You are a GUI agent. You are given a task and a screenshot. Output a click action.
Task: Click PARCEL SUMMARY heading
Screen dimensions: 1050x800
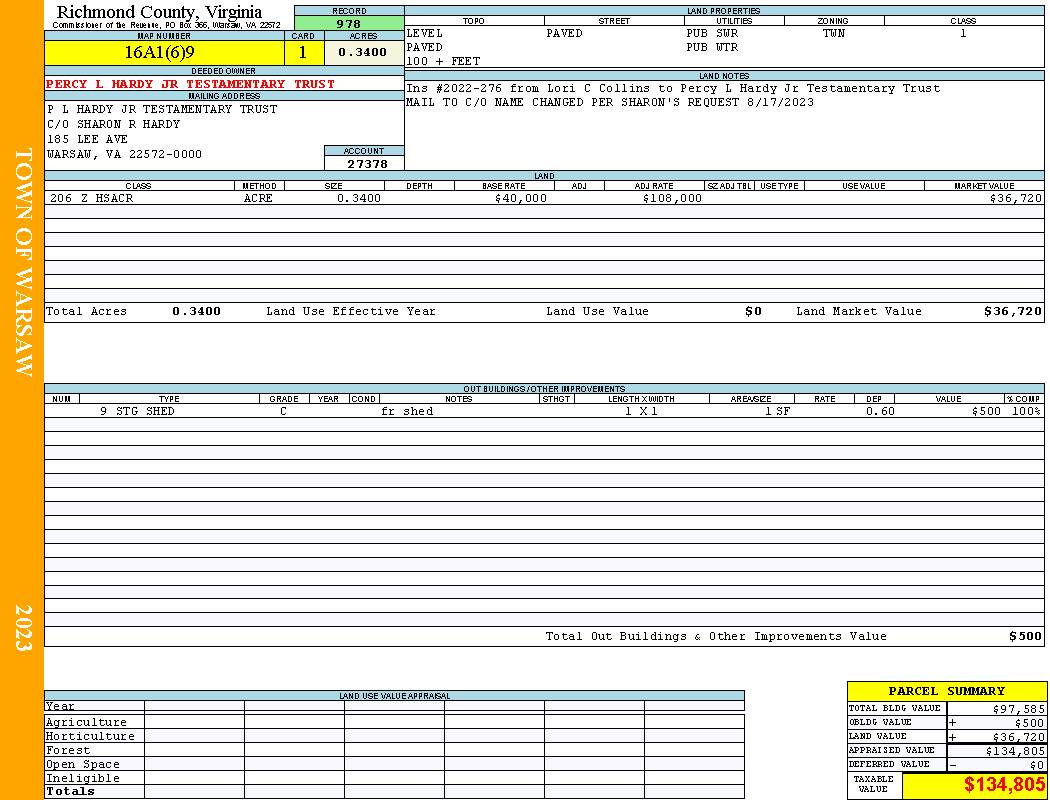tap(946, 691)
